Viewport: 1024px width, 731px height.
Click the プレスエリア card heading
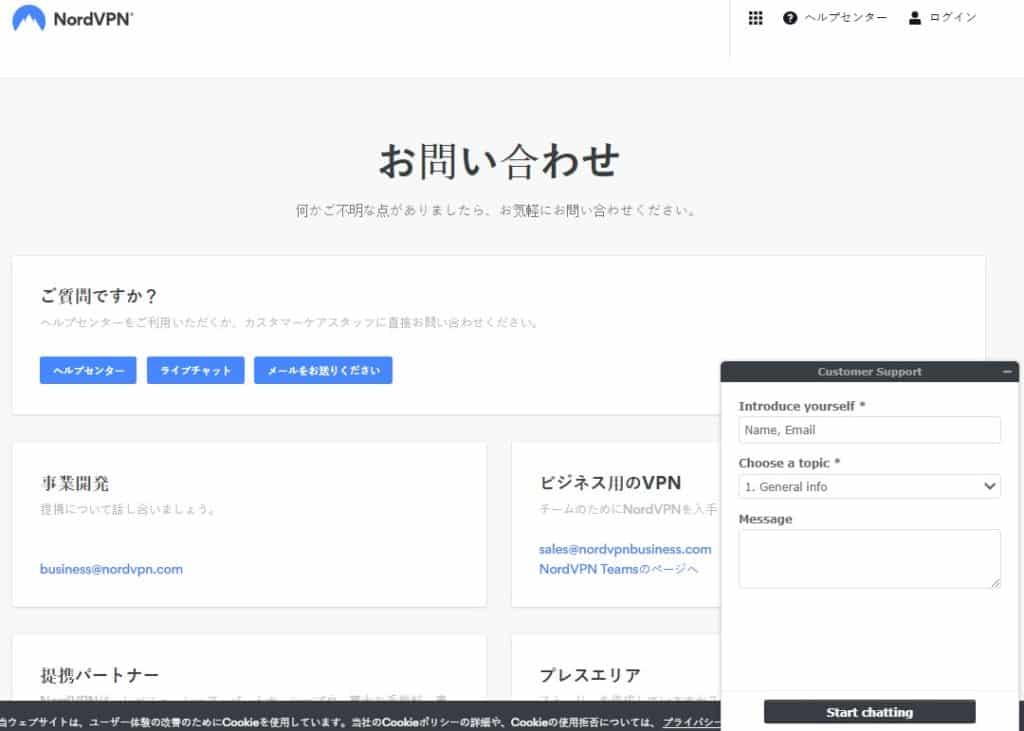coord(590,675)
